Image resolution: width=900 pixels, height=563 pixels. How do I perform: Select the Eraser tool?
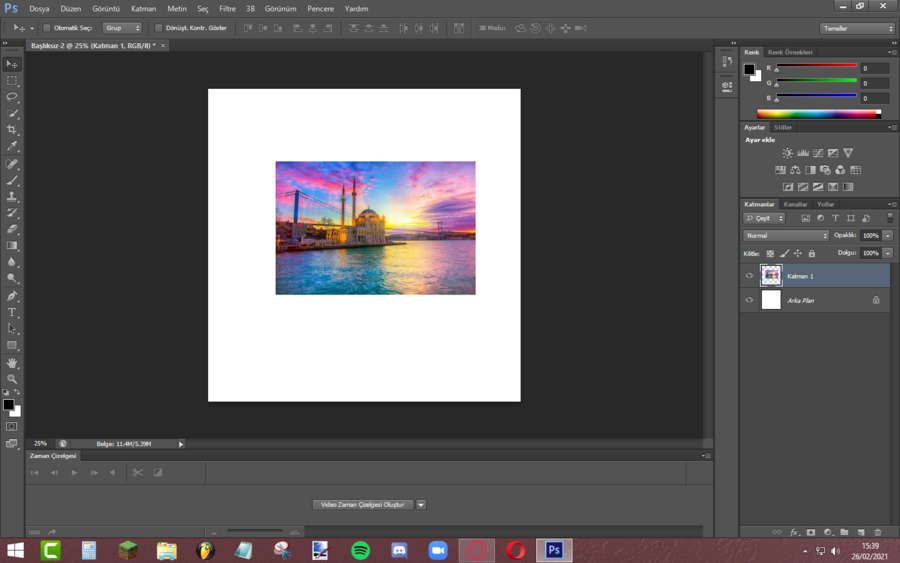(11, 229)
